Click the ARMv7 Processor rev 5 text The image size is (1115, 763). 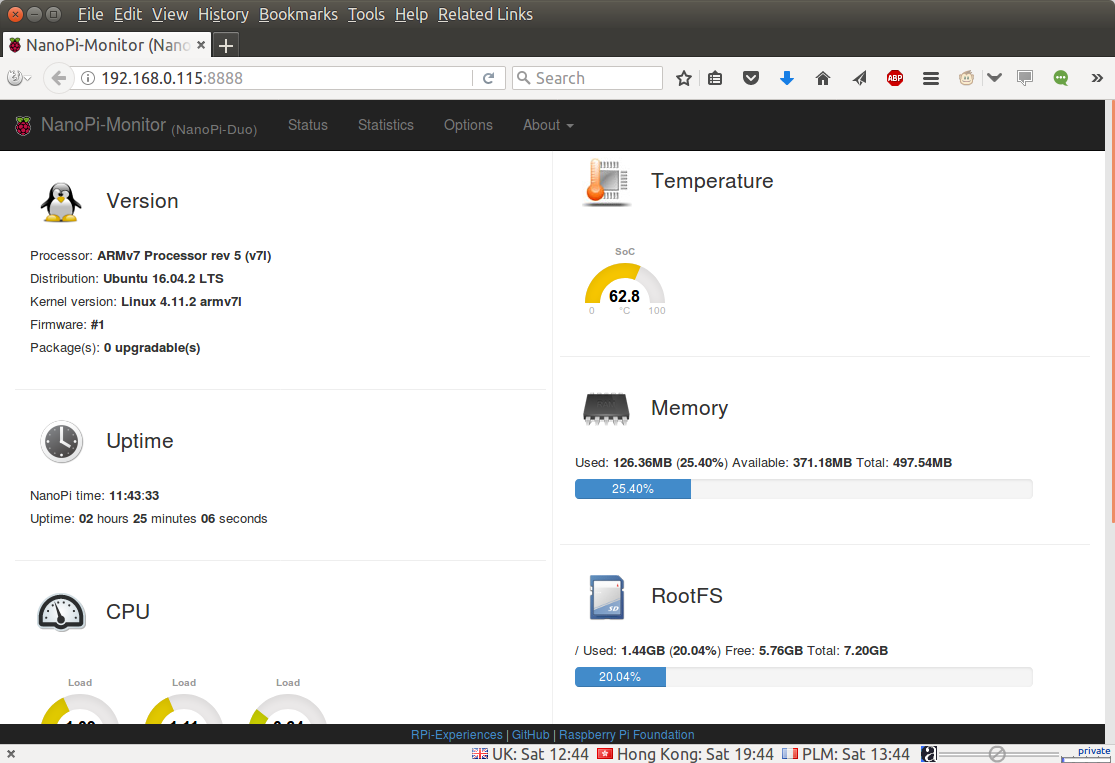click(184, 255)
